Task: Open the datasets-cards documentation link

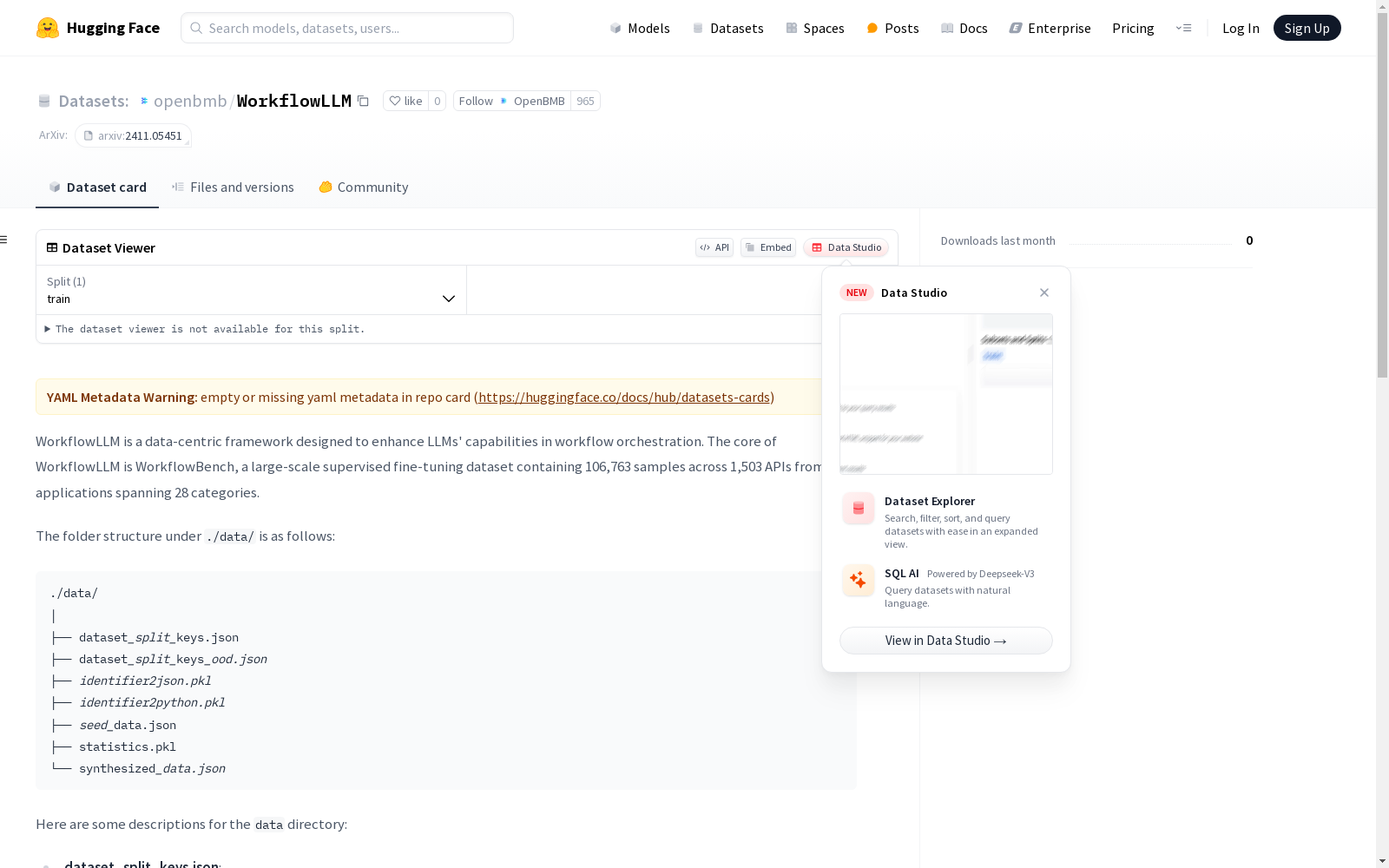Action: tap(624, 397)
